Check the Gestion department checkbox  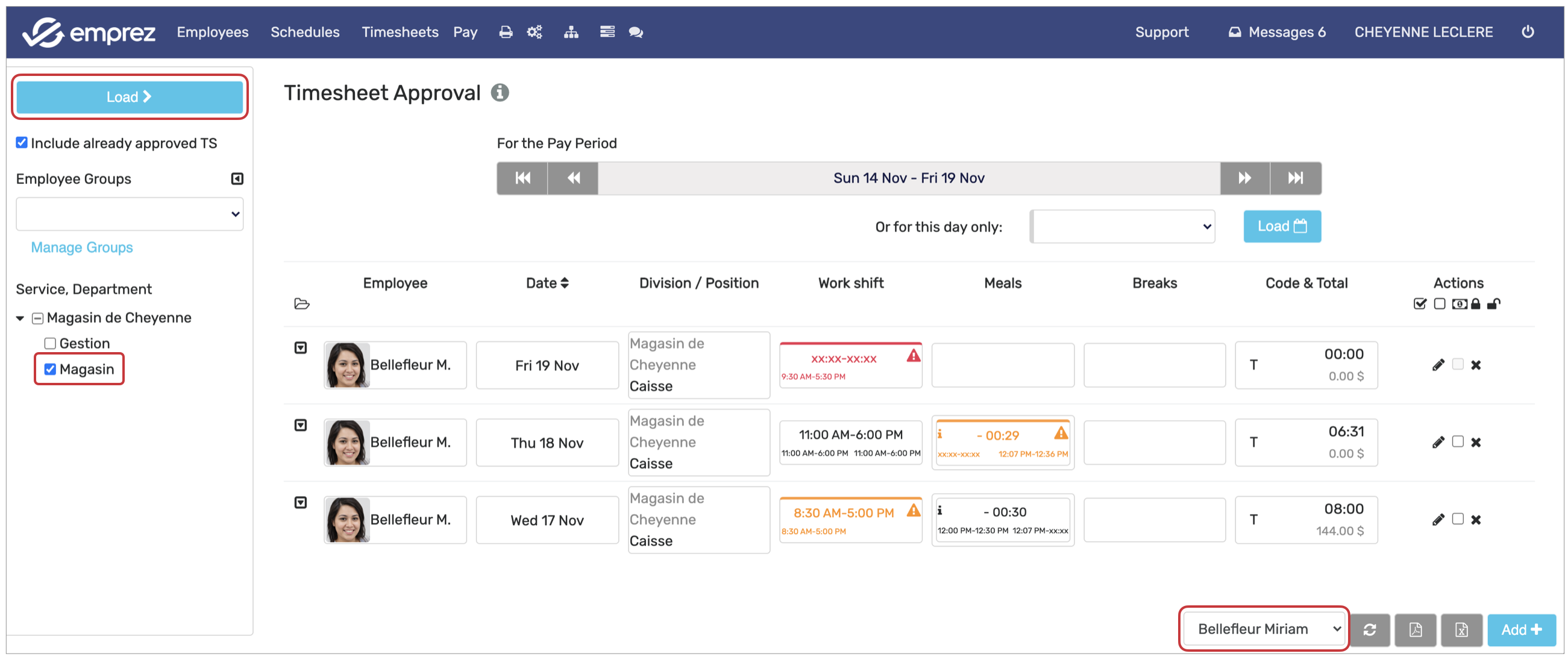click(50, 344)
